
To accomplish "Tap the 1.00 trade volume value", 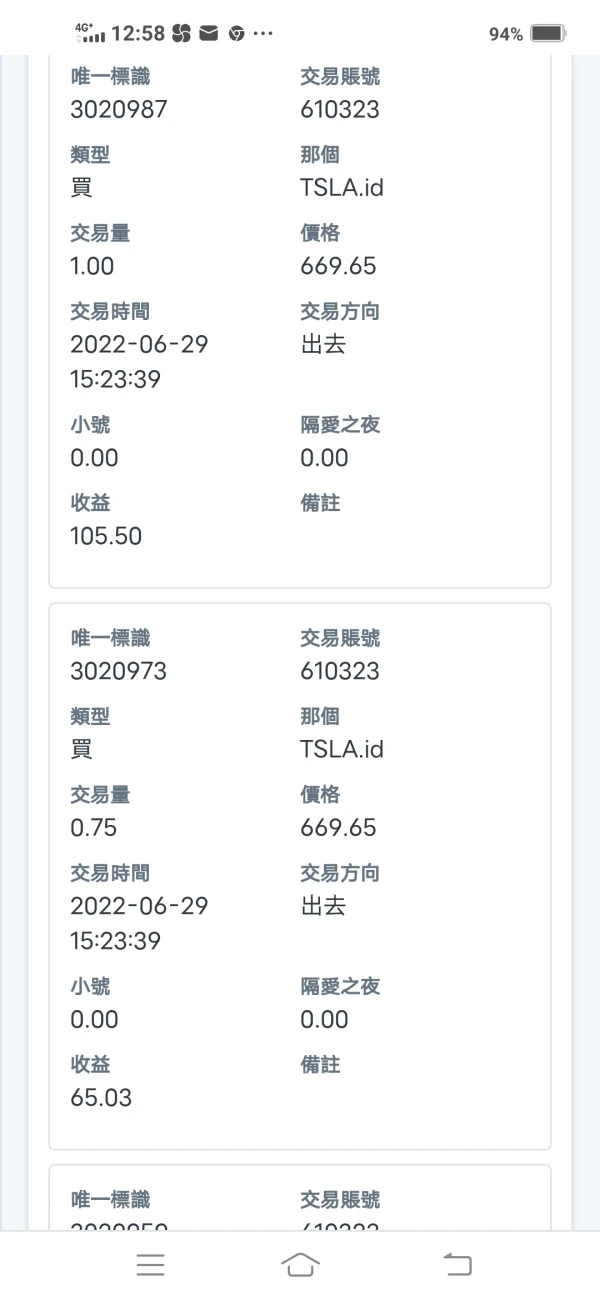I will point(92,266).
